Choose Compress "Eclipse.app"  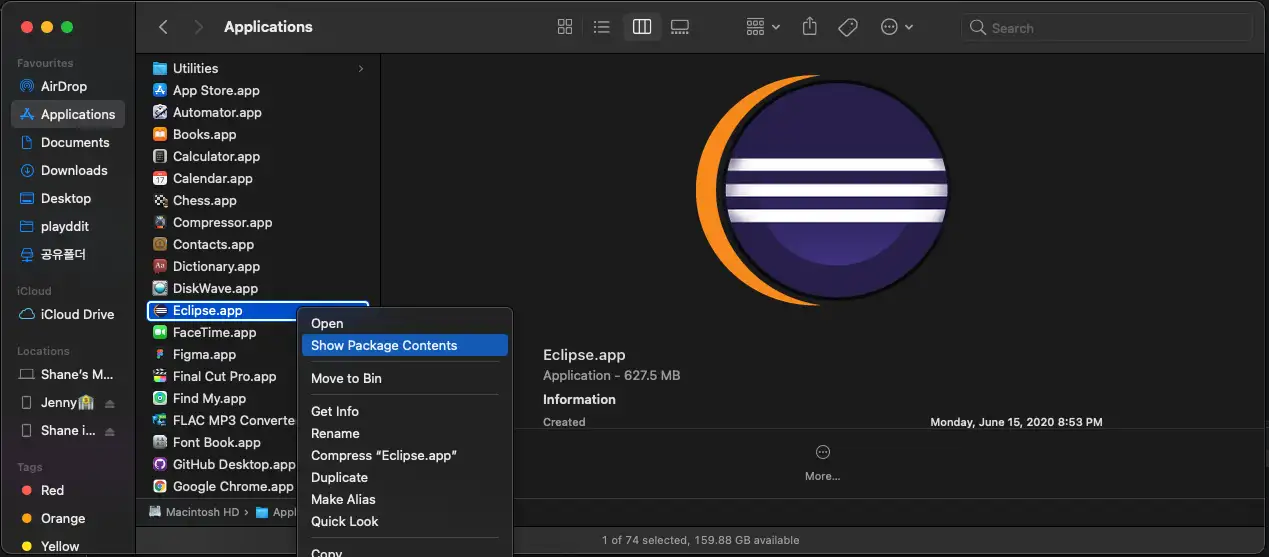(405, 455)
